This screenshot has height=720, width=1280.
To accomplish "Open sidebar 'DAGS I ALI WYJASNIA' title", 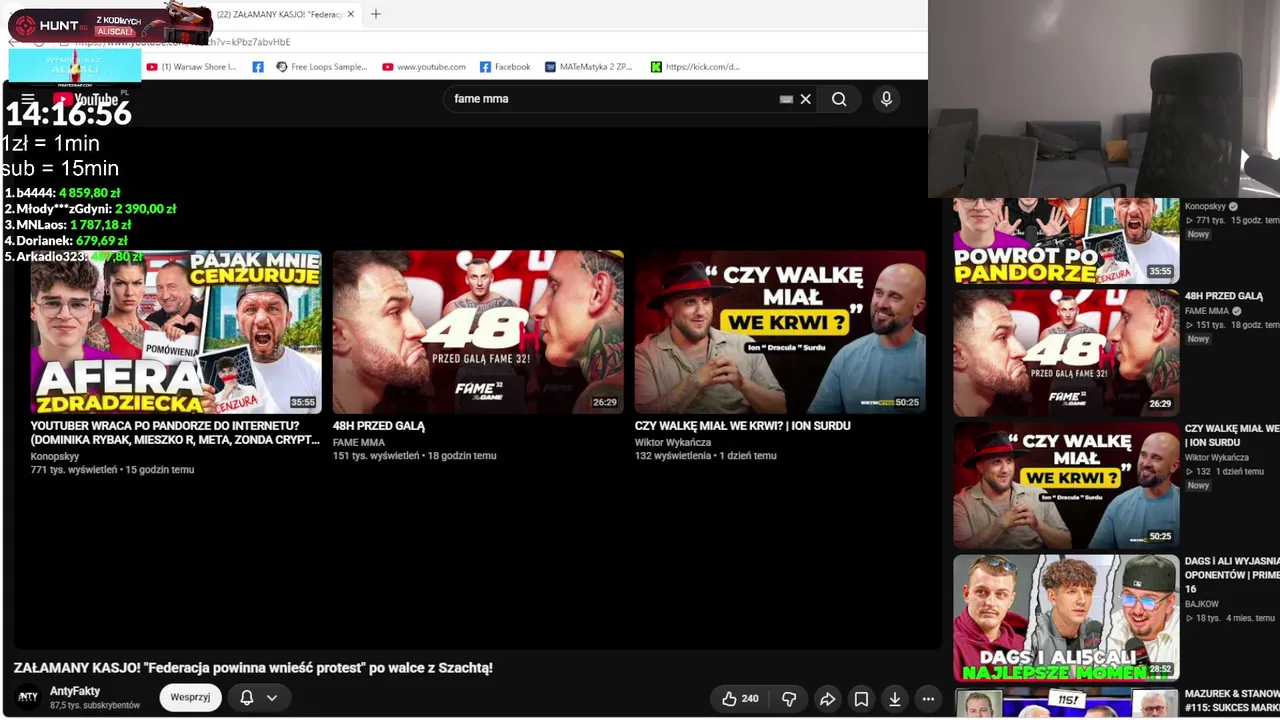I will [x=1232, y=575].
